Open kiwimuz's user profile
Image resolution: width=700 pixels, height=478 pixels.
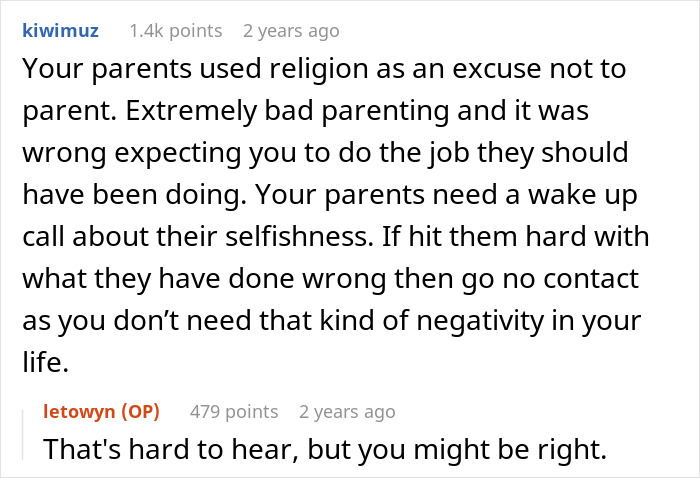(60, 31)
